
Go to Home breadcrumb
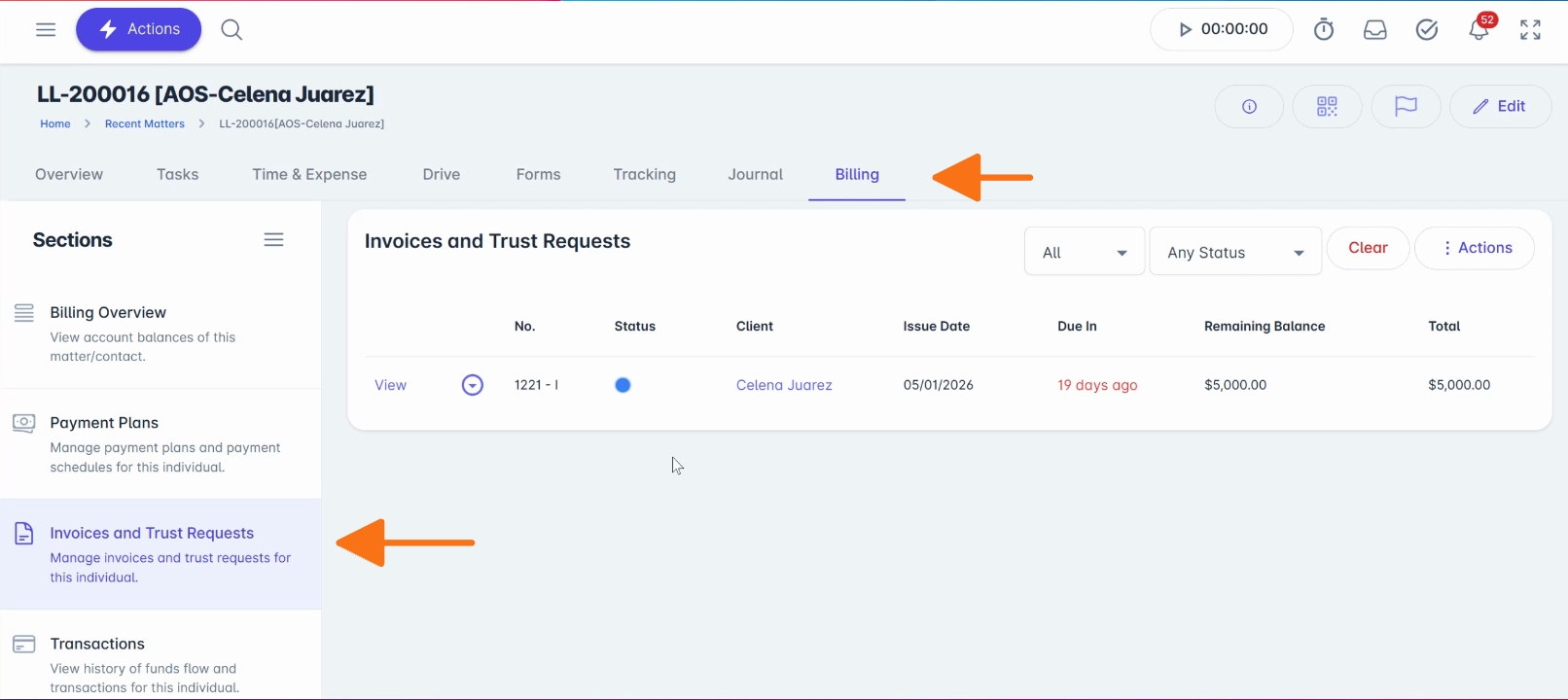click(x=55, y=123)
